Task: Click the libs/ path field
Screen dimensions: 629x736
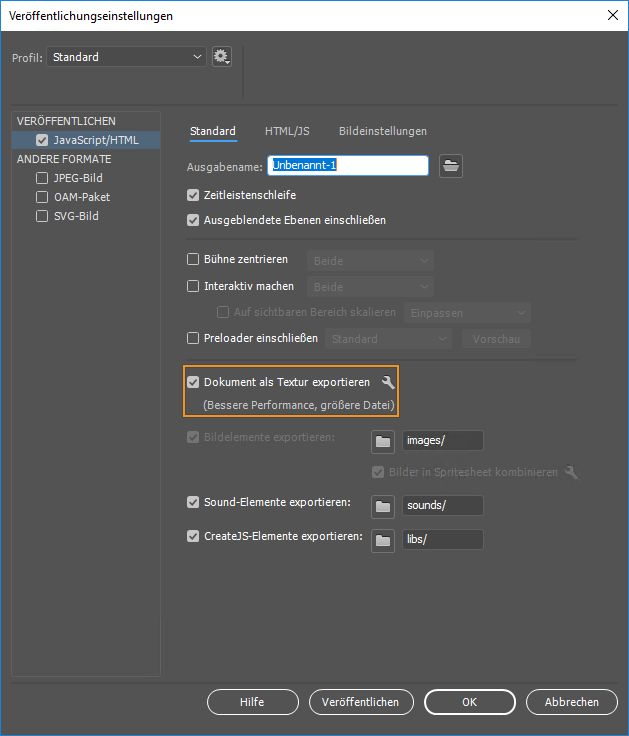Action: point(442,539)
